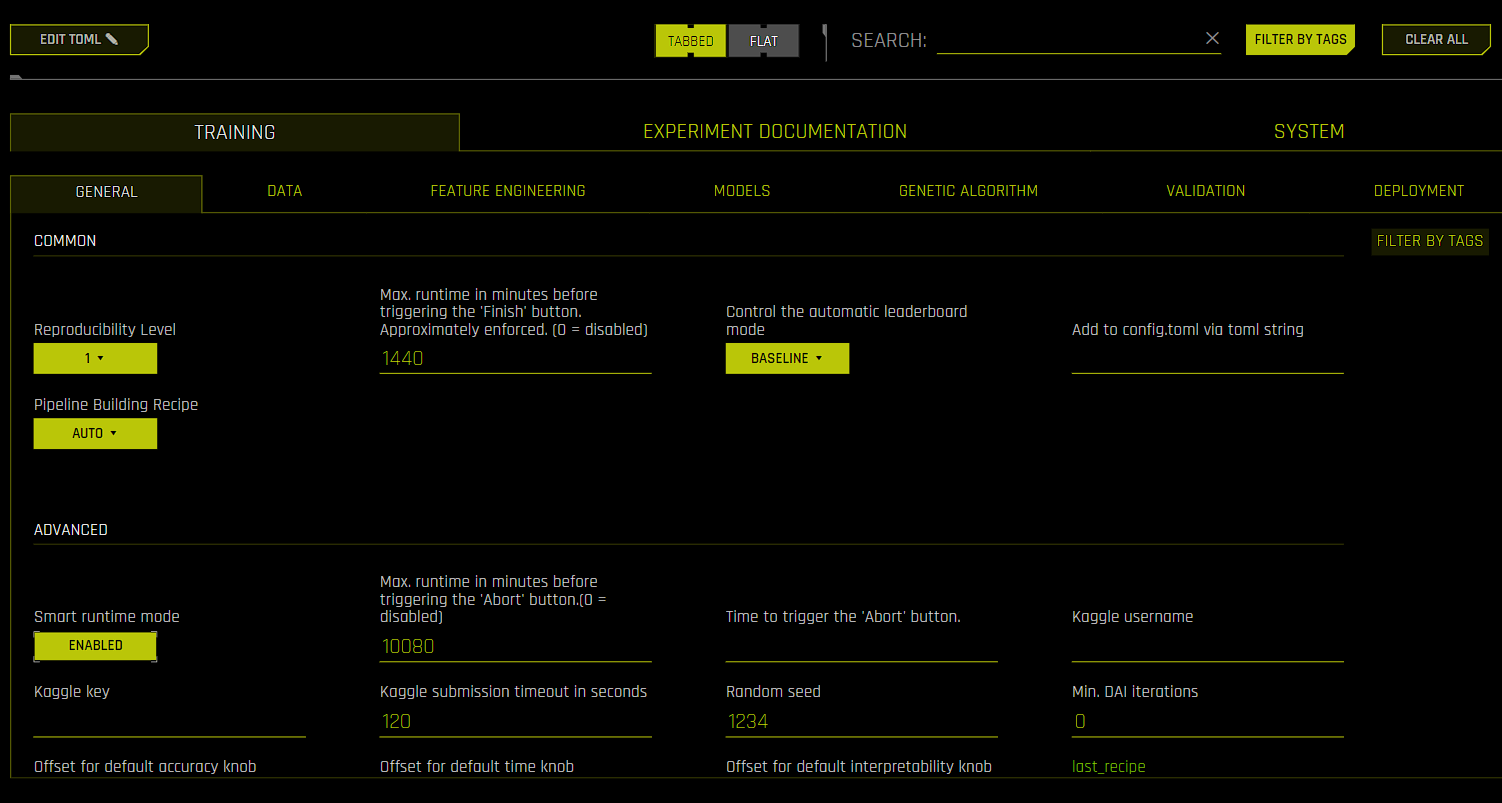
Task: Open the last_recipe link
Action: 1108,766
